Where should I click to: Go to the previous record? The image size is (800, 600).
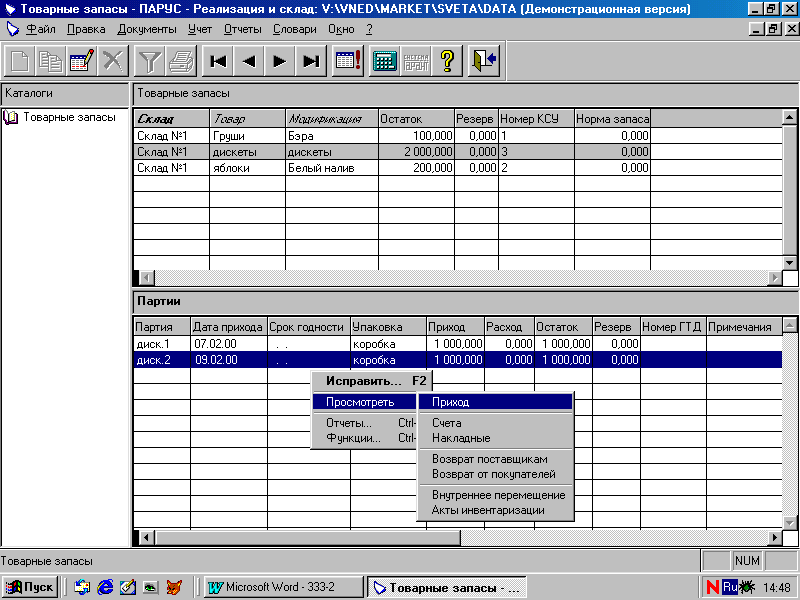(x=249, y=61)
